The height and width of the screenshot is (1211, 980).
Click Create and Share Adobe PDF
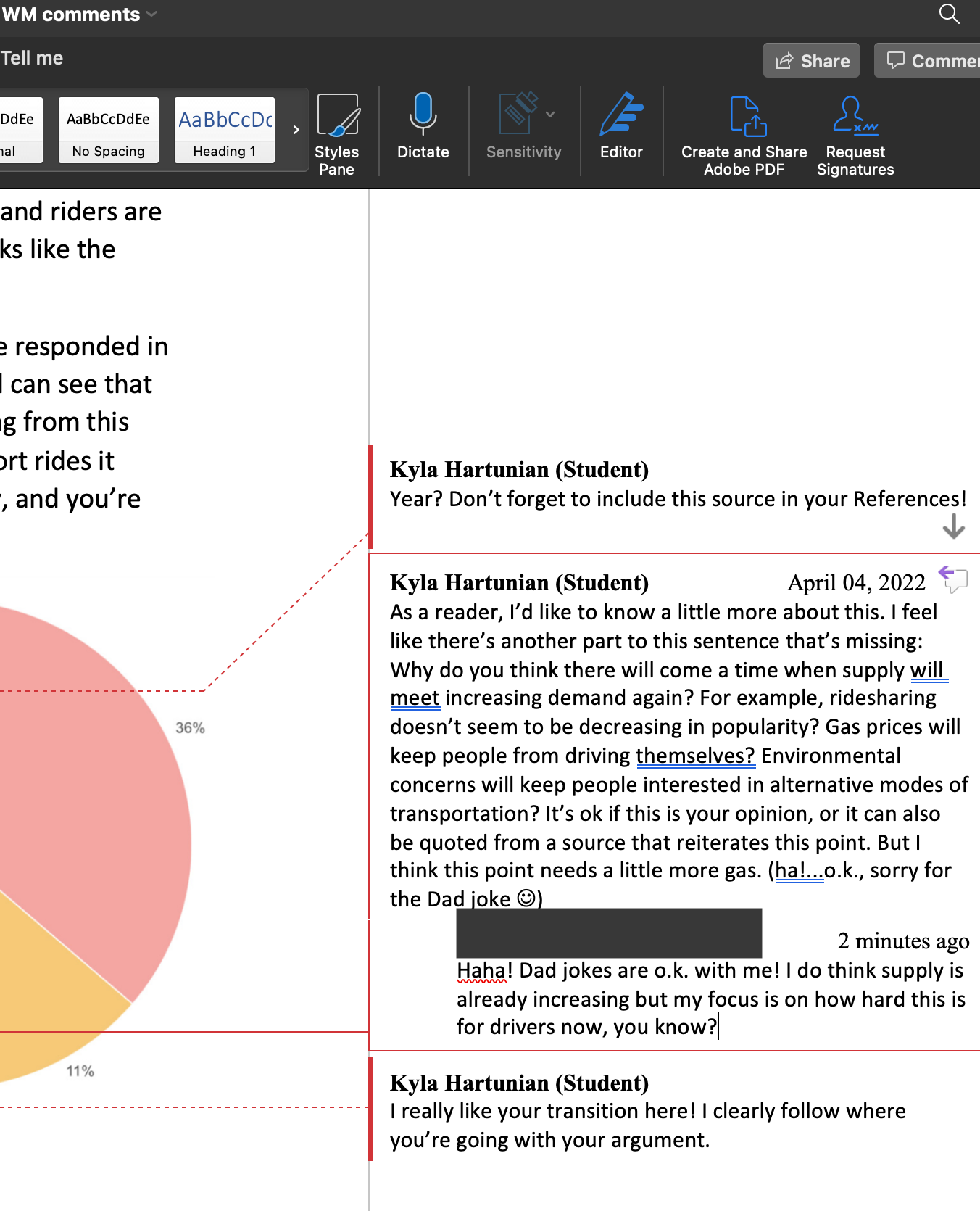coord(744,136)
